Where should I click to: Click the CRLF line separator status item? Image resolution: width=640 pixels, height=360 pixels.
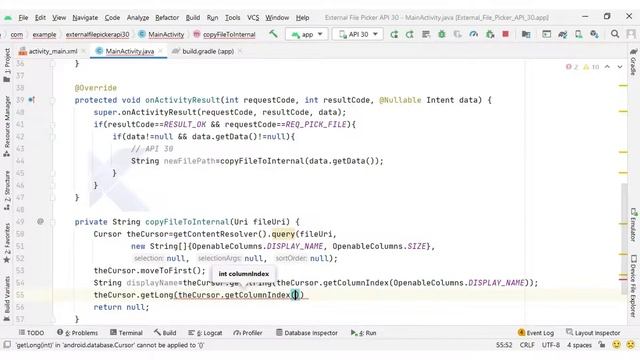point(527,345)
